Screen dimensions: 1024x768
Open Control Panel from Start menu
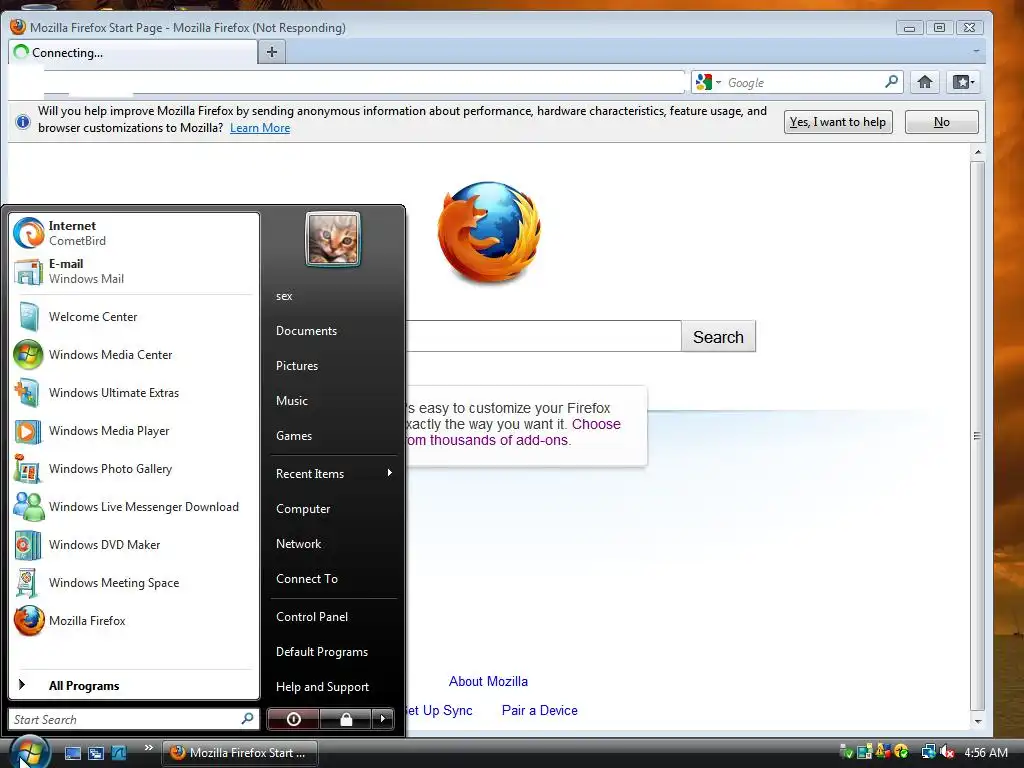333,616
